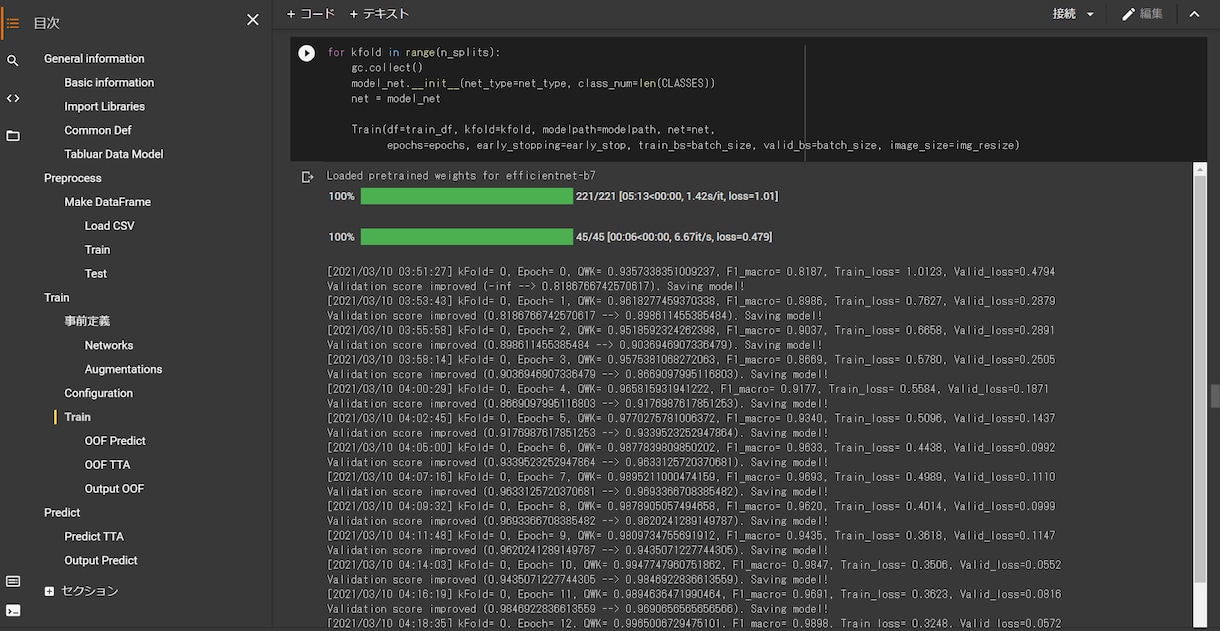Image resolution: width=1220 pixels, height=631 pixels.
Task: Jump to Basic information section
Action: (109, 83)
